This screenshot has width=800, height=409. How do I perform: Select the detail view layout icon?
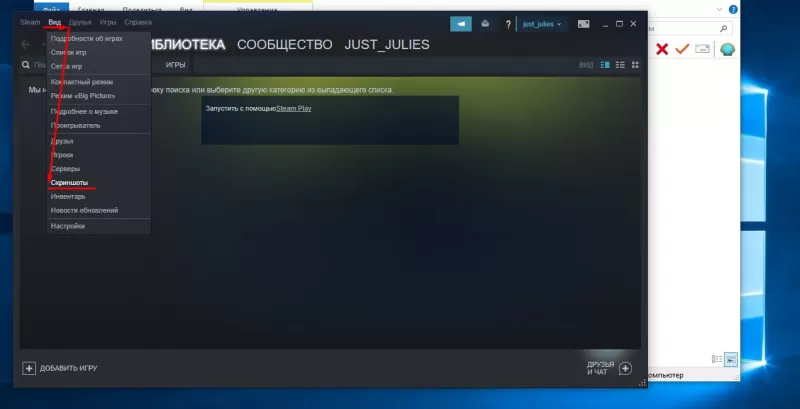click(x=605, y=65)
